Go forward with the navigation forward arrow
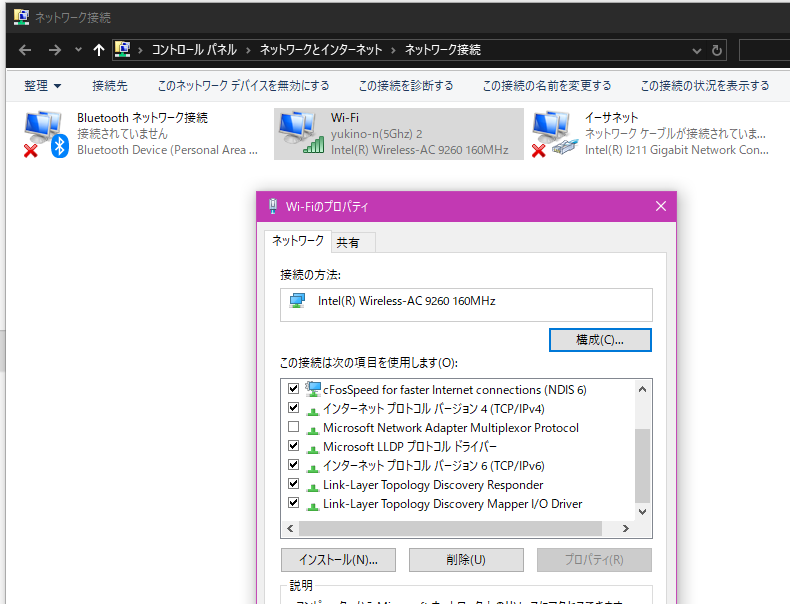The width and height of the screenshot is (790, 604). click(x=54, y=50)
